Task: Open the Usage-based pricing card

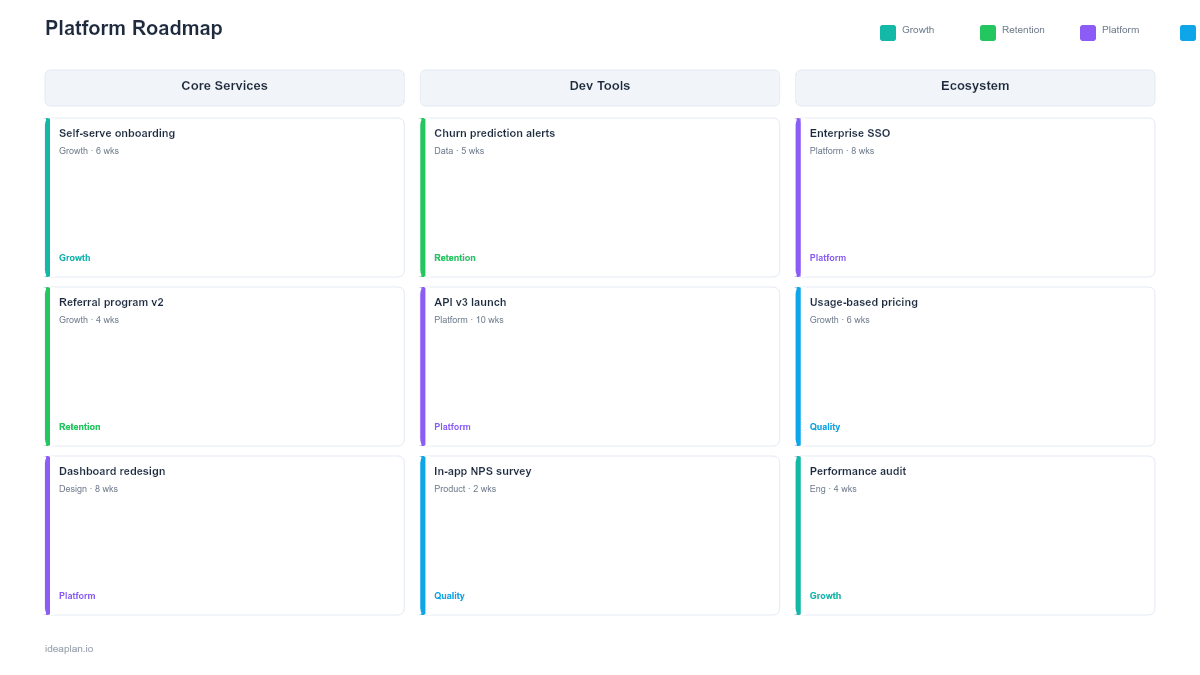Action: click(x=975, y=365)
